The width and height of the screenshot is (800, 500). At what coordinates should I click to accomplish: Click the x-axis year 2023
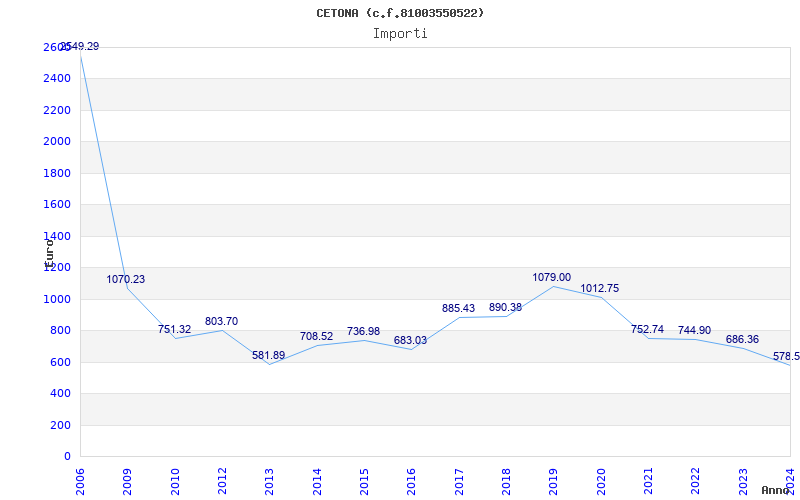coord(743,481)
